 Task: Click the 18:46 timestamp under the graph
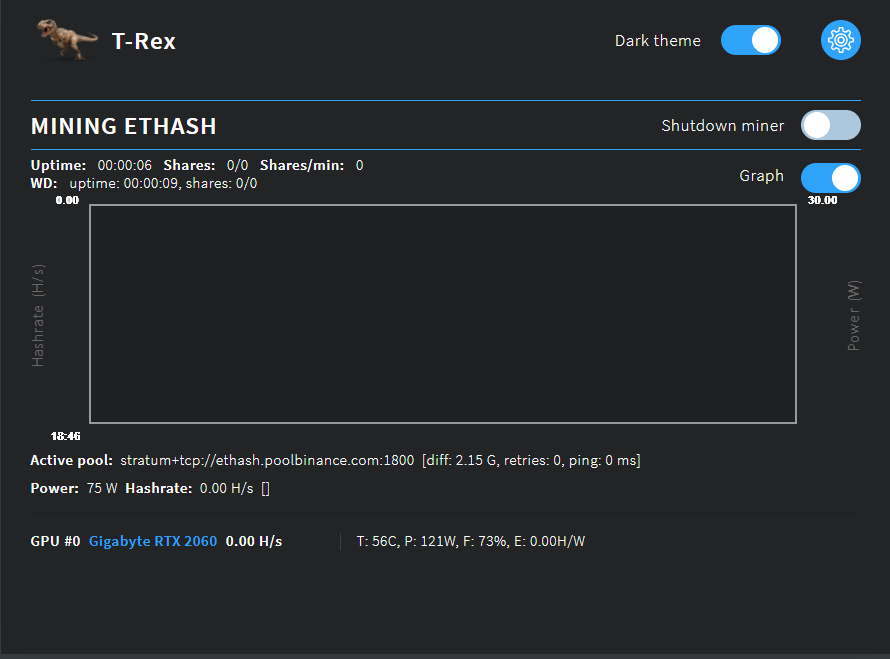(66, 436)
